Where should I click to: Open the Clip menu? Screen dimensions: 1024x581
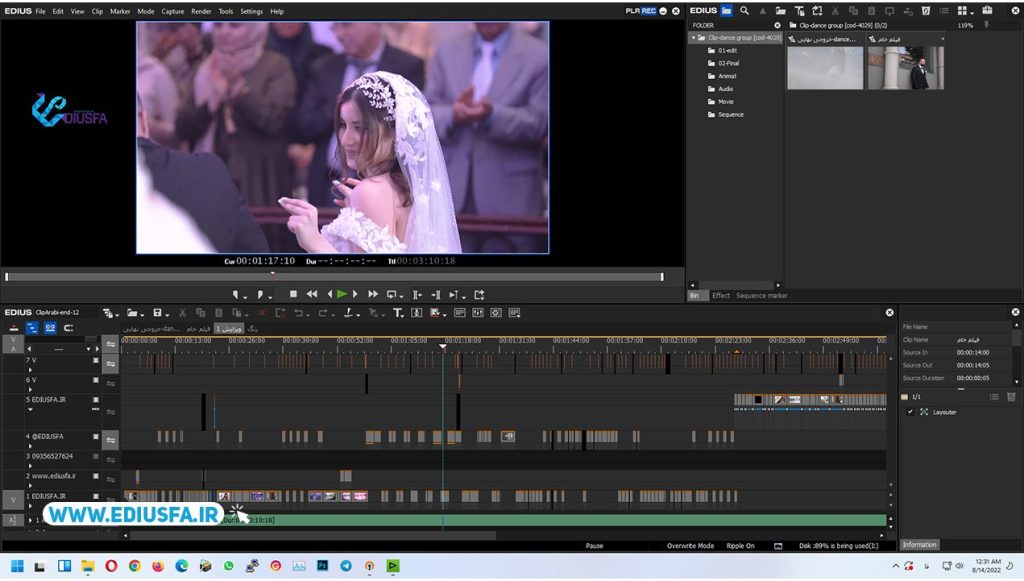(97, 11)
